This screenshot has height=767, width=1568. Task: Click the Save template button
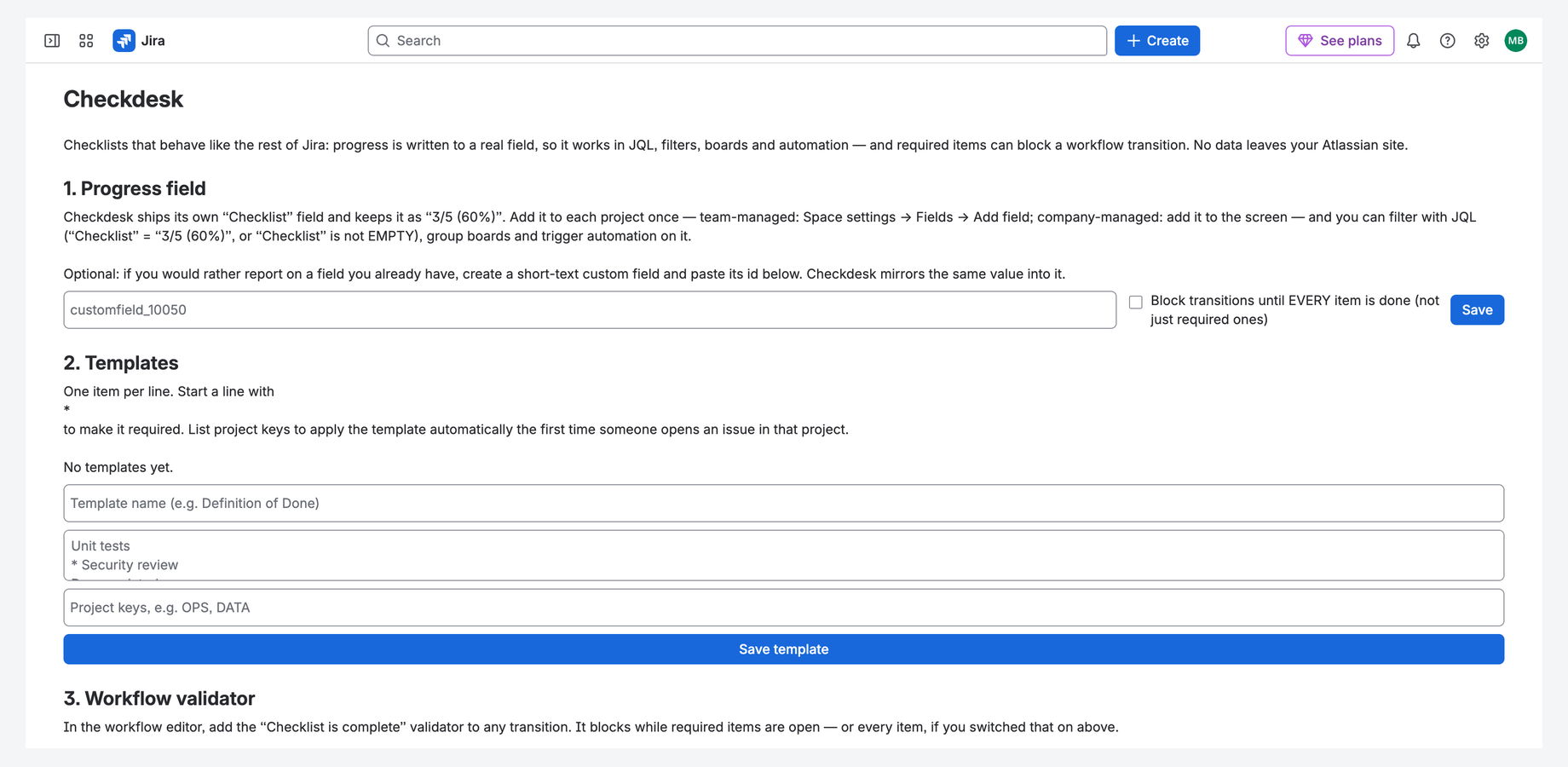784,649
